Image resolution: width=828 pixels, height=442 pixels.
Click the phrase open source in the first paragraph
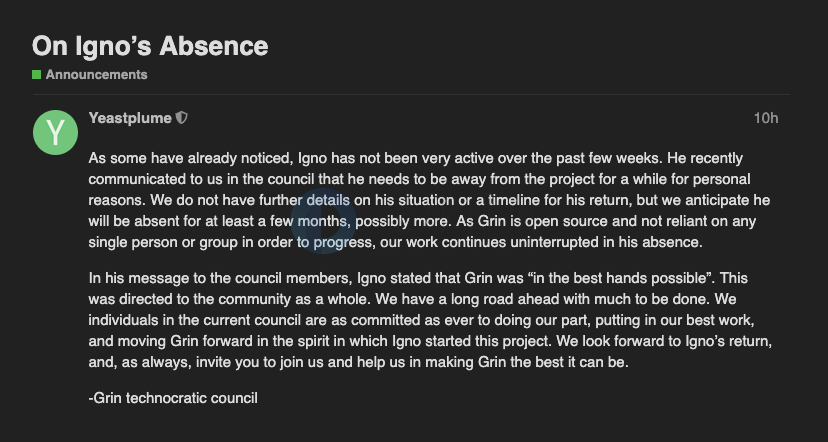566,221
